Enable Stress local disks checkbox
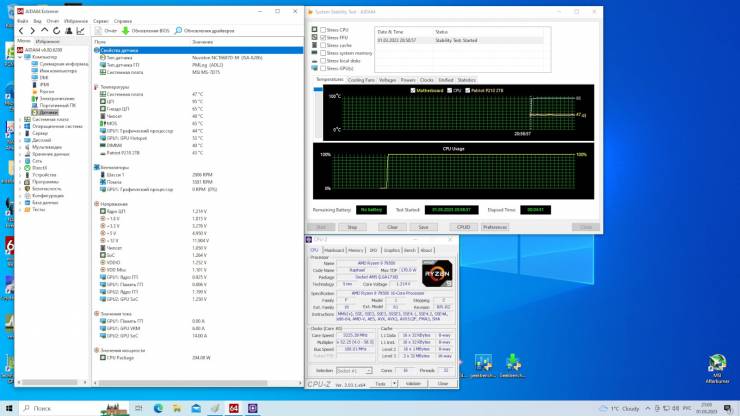The height and width of the screenshot is (416, 740). (x=323, y=61)
